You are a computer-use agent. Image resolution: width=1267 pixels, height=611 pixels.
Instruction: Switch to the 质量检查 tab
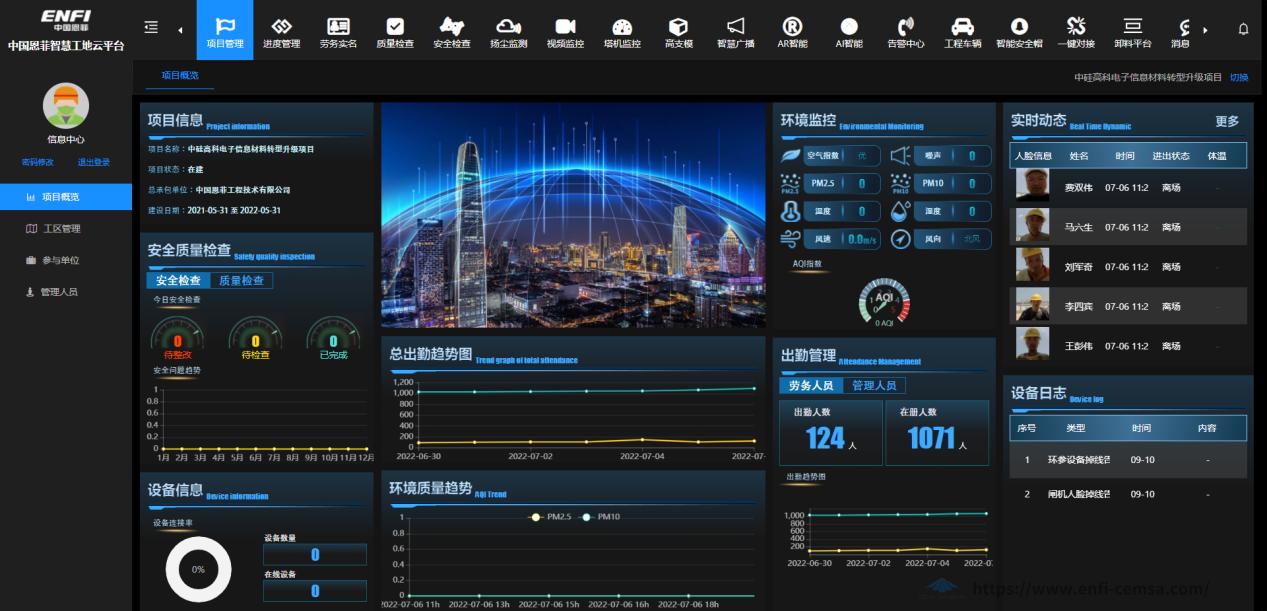(x=241, y=281)
